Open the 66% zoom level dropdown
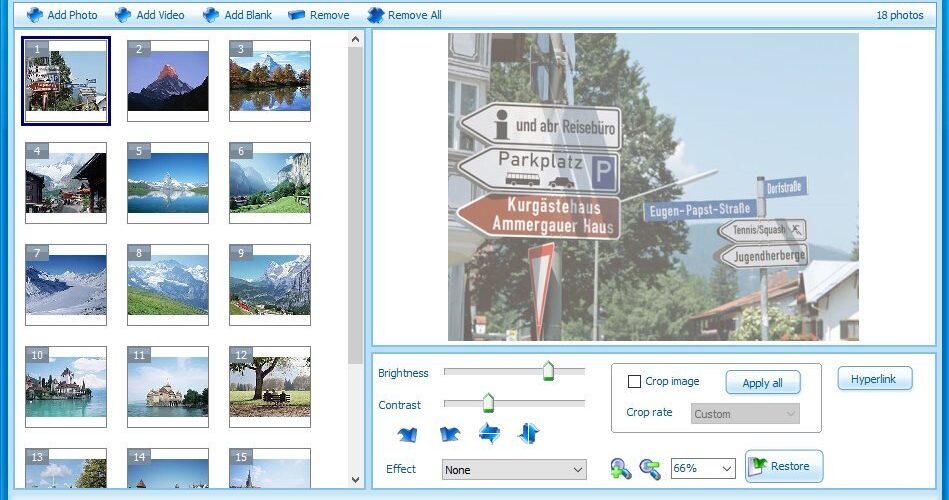The image size is (949, 500). pyautogui.click(x=703, y=469)
